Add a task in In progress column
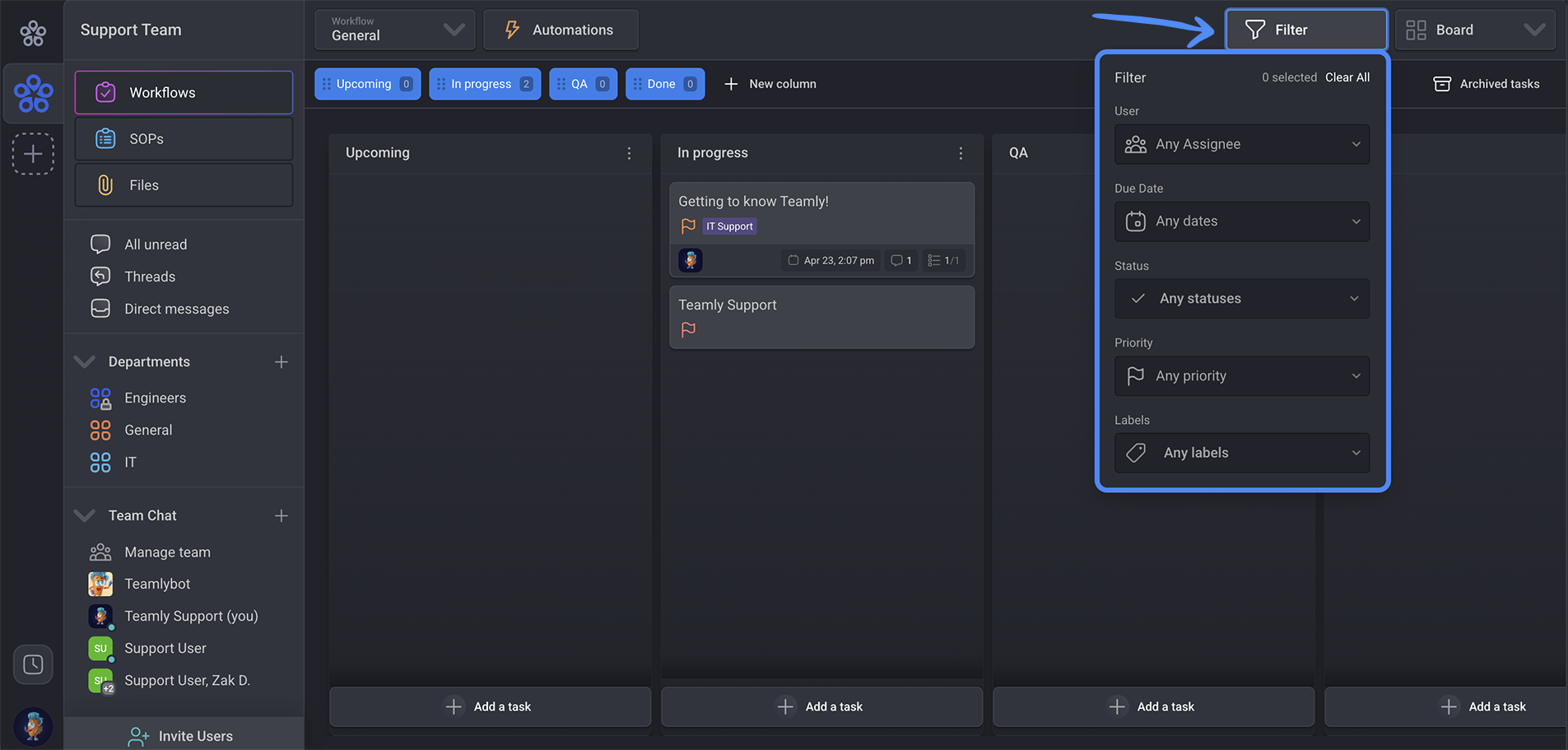 [821, 706]
